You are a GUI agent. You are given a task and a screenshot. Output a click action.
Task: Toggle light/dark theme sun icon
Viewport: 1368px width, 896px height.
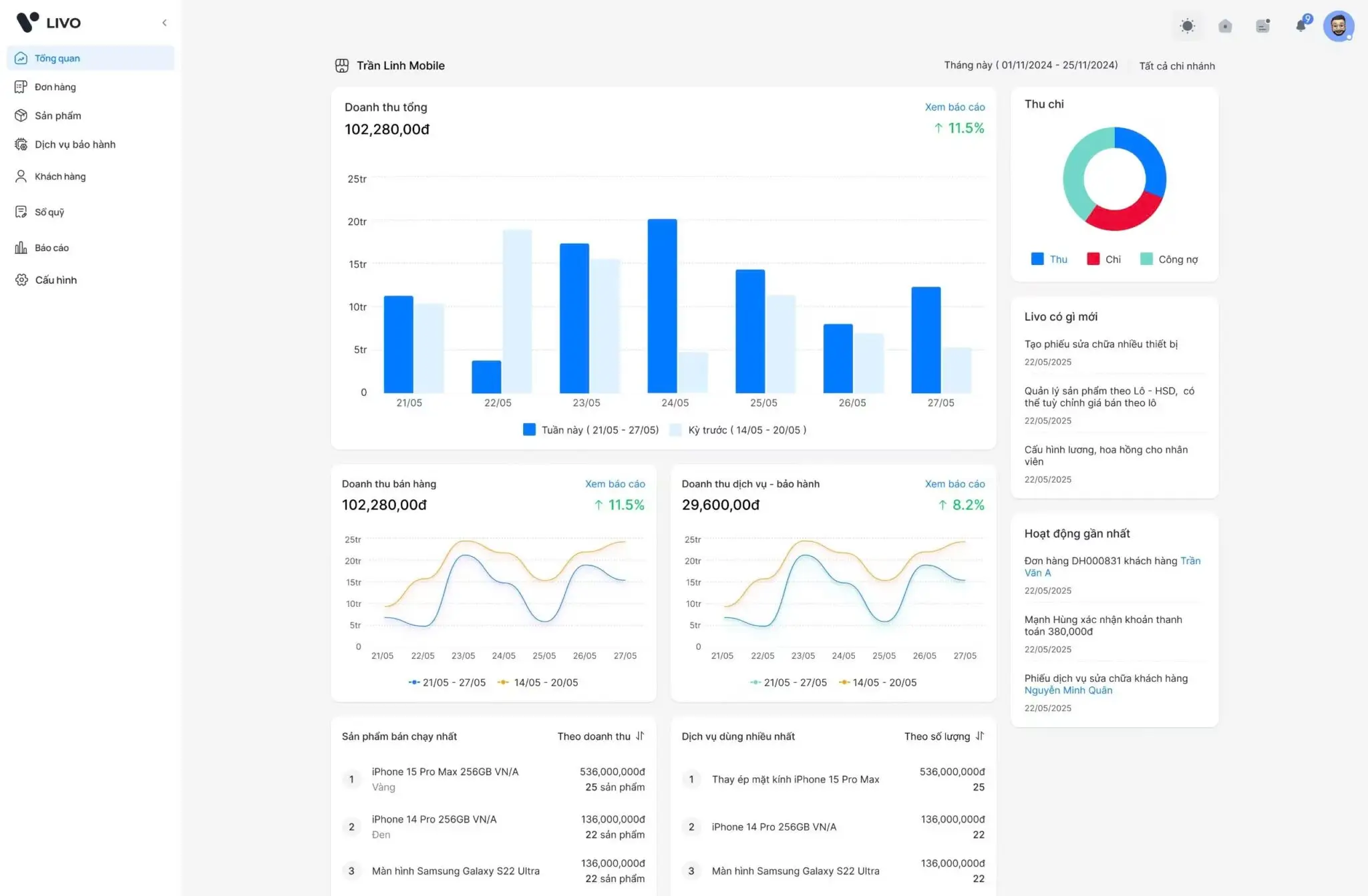point(1187,26)
